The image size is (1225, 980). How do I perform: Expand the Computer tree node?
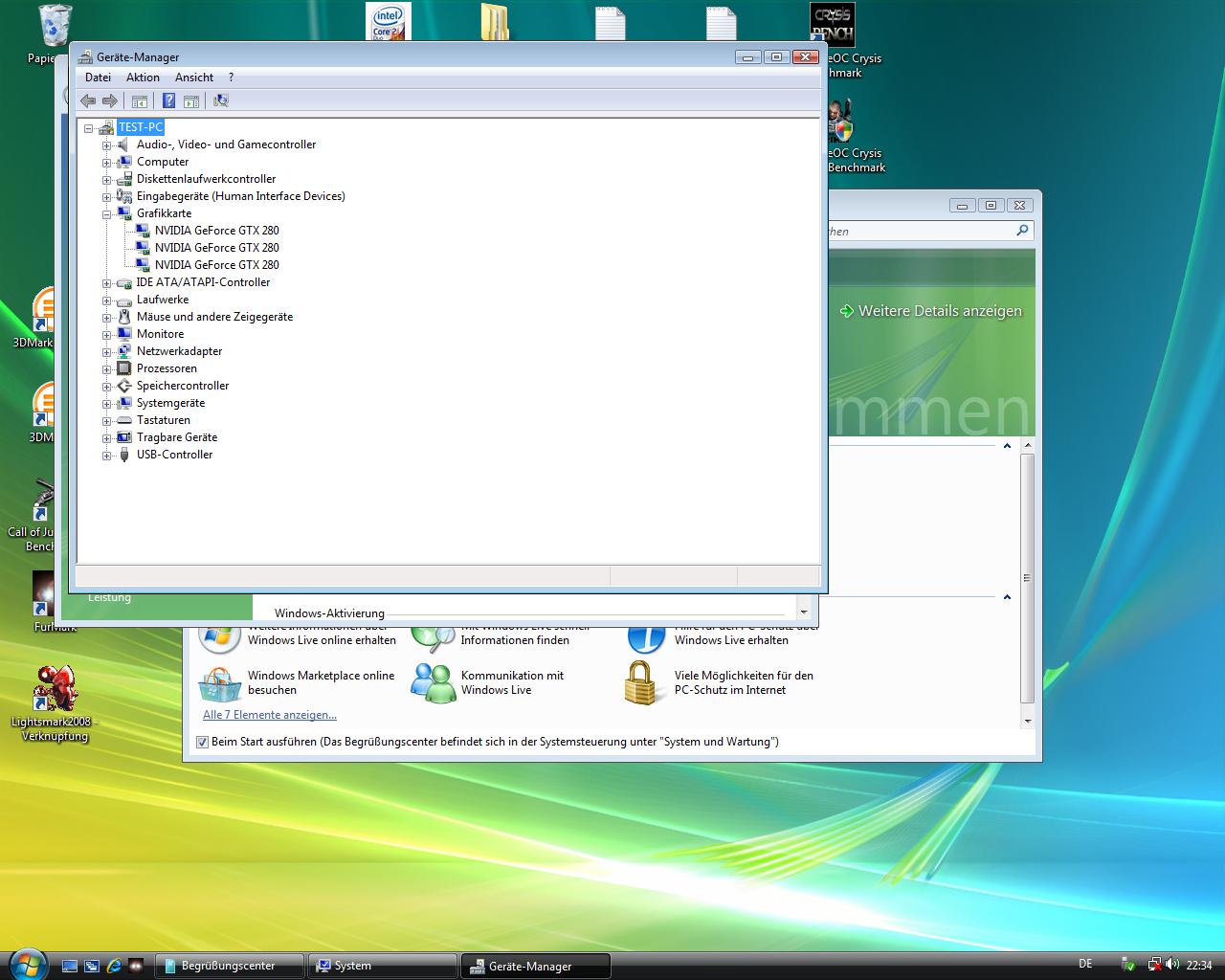(x=107, y=163)
